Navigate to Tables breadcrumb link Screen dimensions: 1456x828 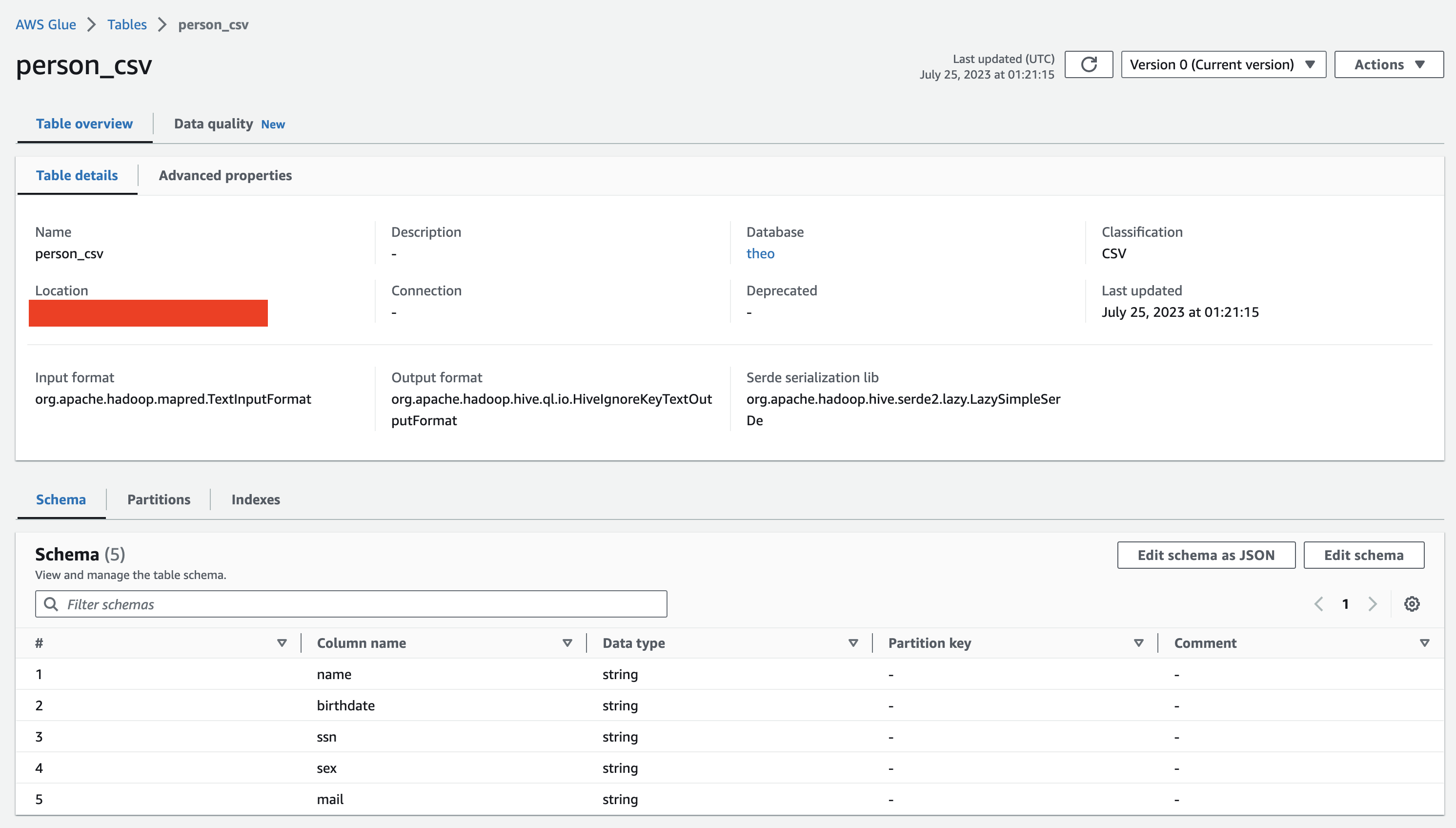(127, 24)
